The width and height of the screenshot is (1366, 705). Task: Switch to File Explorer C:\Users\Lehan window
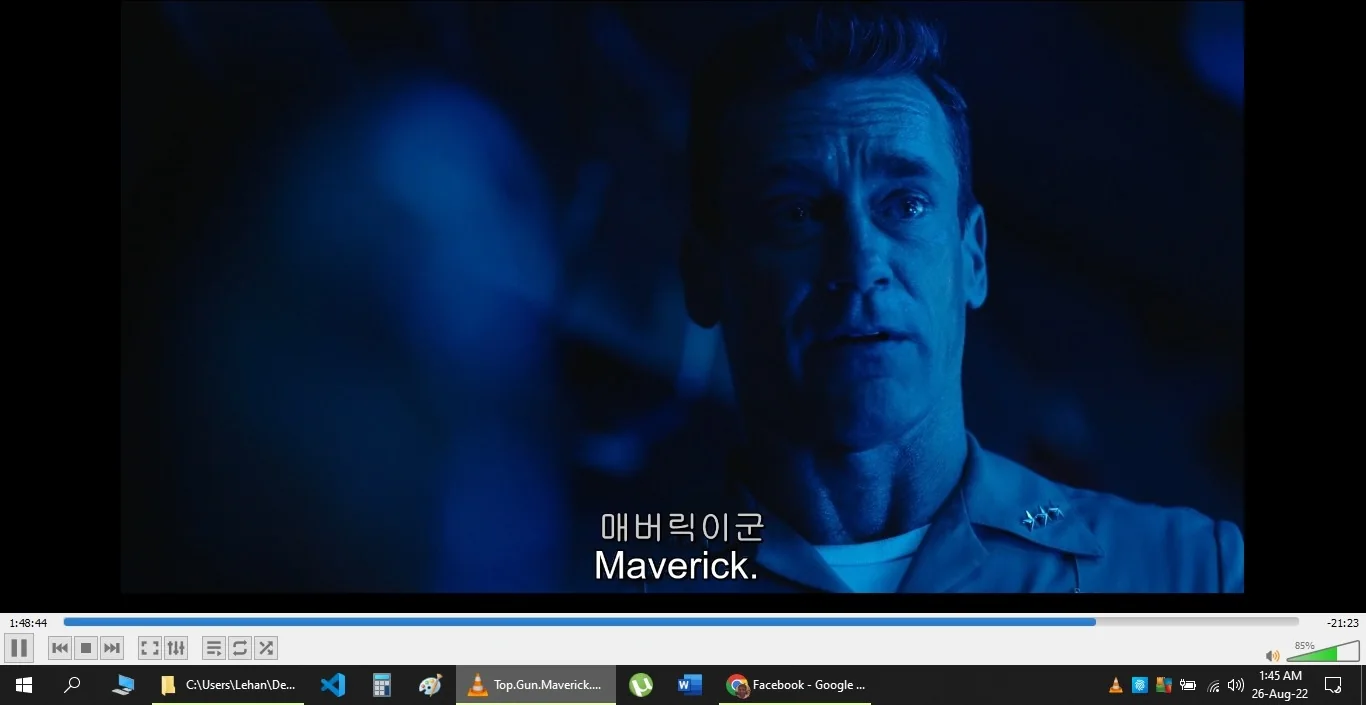click(228, 685)
